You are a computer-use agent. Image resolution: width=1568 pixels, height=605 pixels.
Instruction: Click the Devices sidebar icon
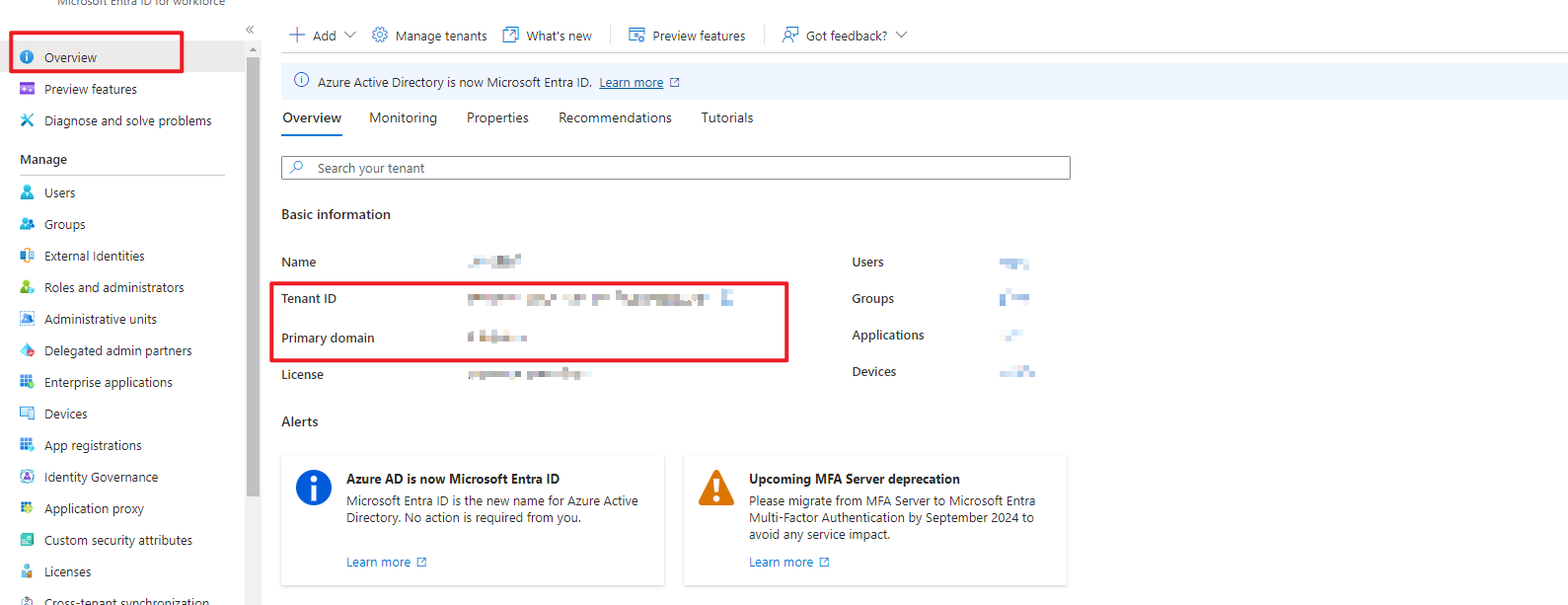coord(27,414)
